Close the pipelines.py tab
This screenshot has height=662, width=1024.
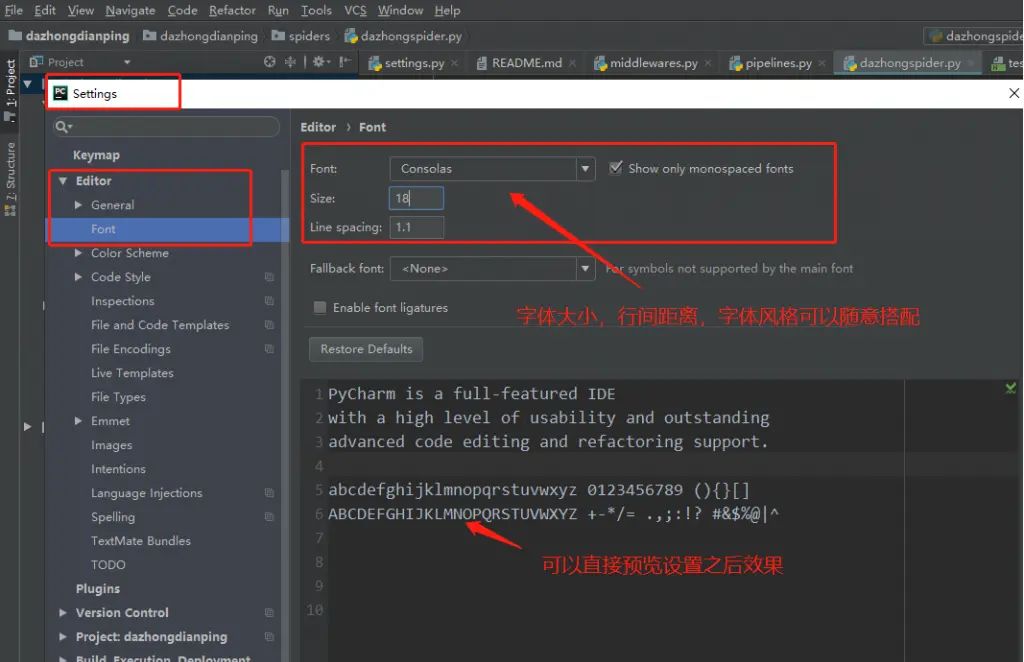coord(822,63)
